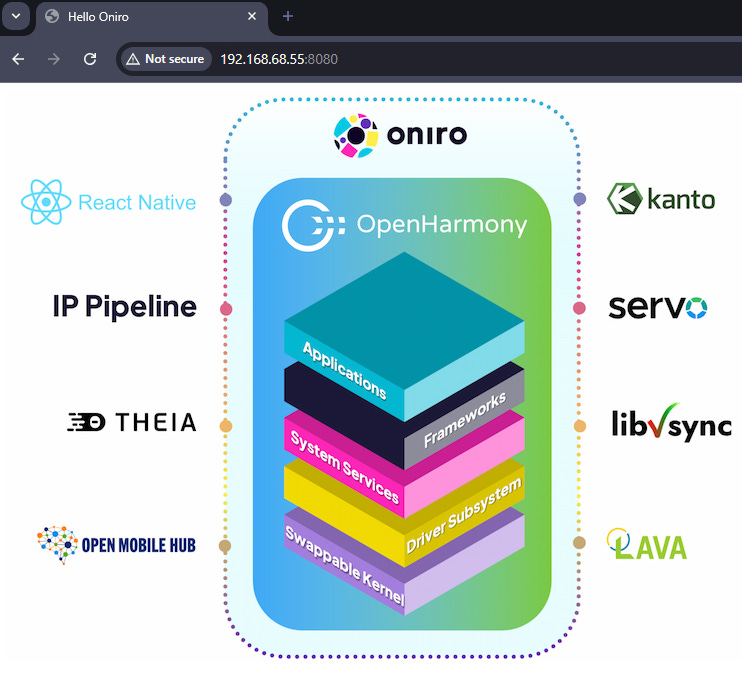This screenshot has height=695, width=742.
Task: Open the tab search dropdown chevron
Action: (x=16, y=16)
